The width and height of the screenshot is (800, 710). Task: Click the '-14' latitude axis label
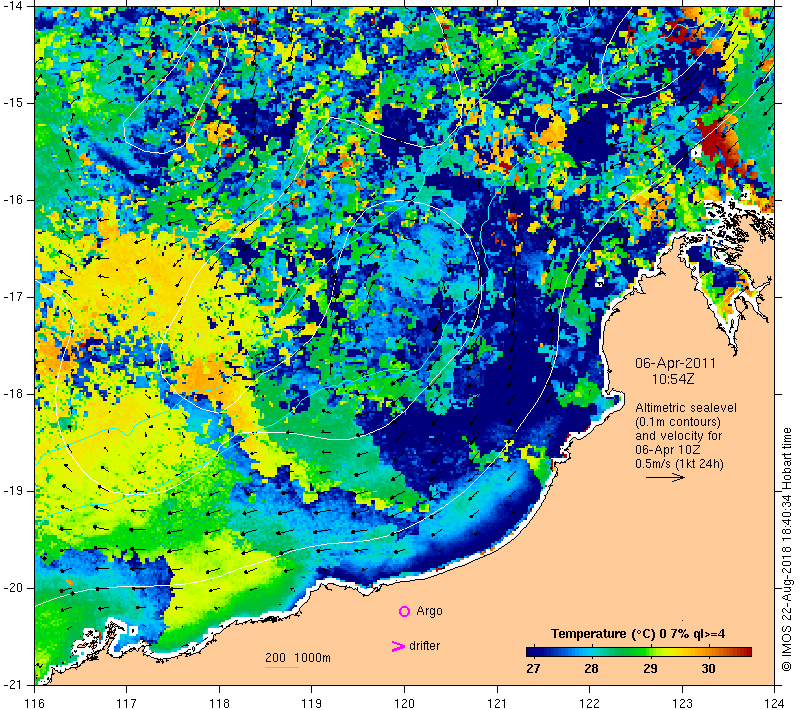click(12, 6)
